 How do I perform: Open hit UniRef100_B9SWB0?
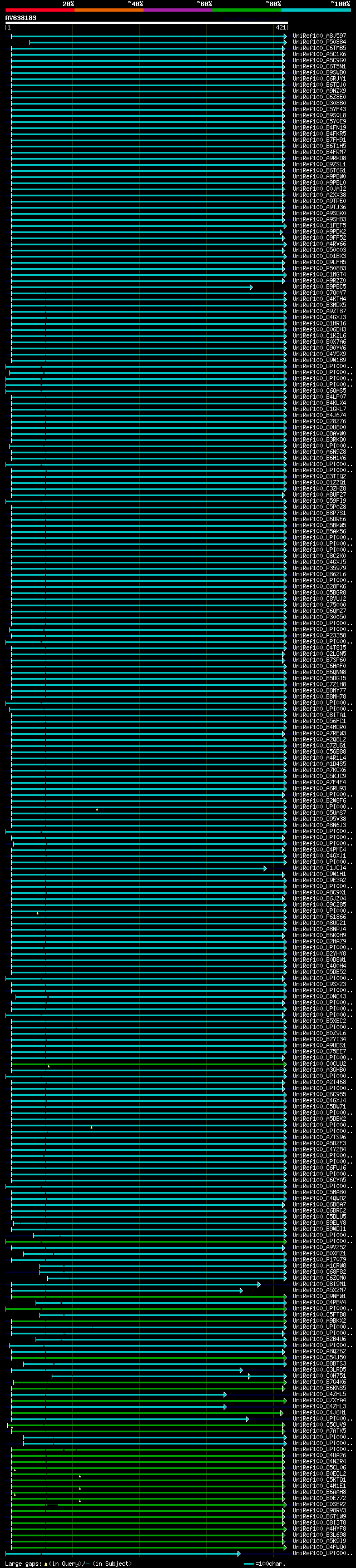click(x=319, y=72)
